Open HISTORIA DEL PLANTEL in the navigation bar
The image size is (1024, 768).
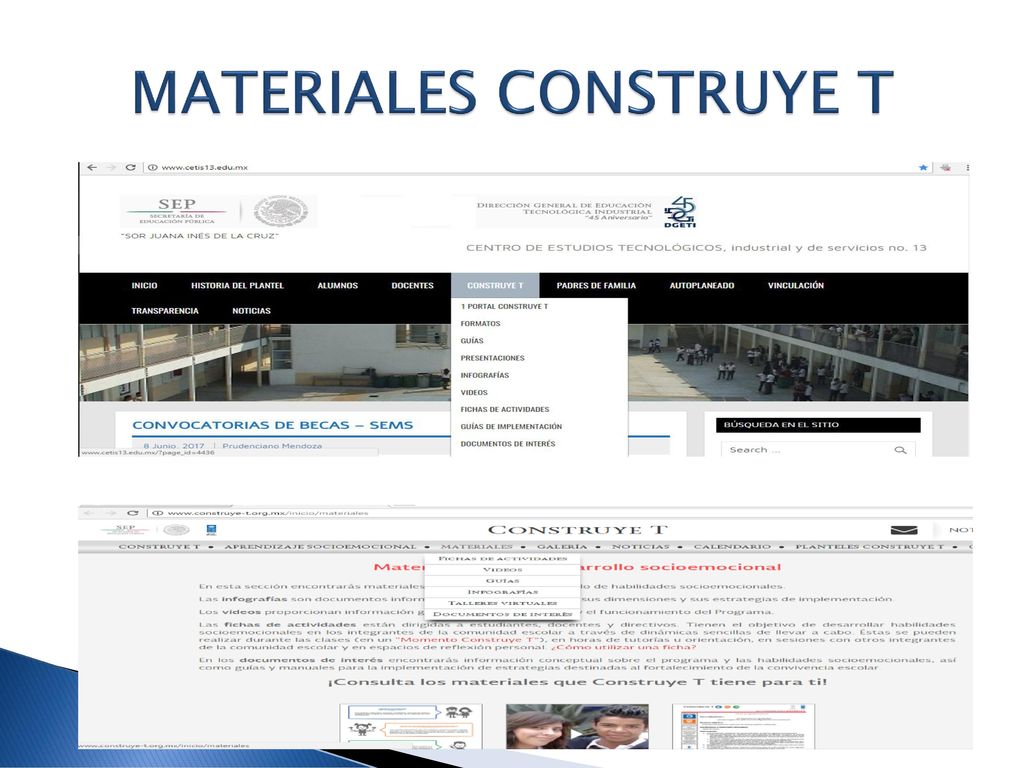[237, 285]
